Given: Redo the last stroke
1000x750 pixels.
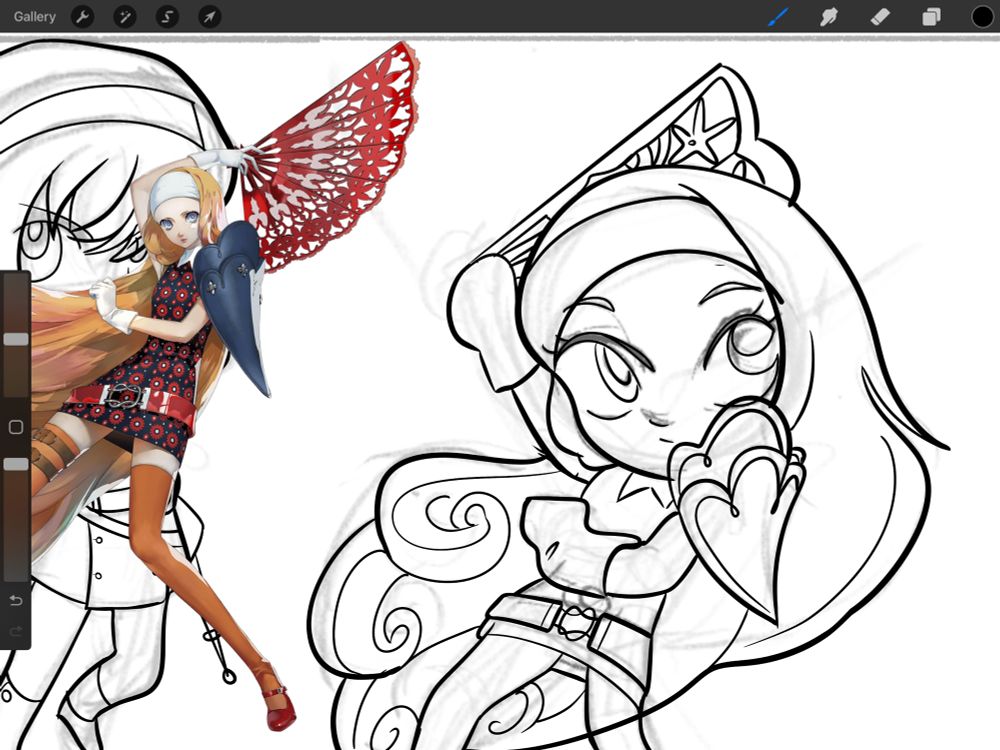Looking at the screenshot, I should [16, 631].
